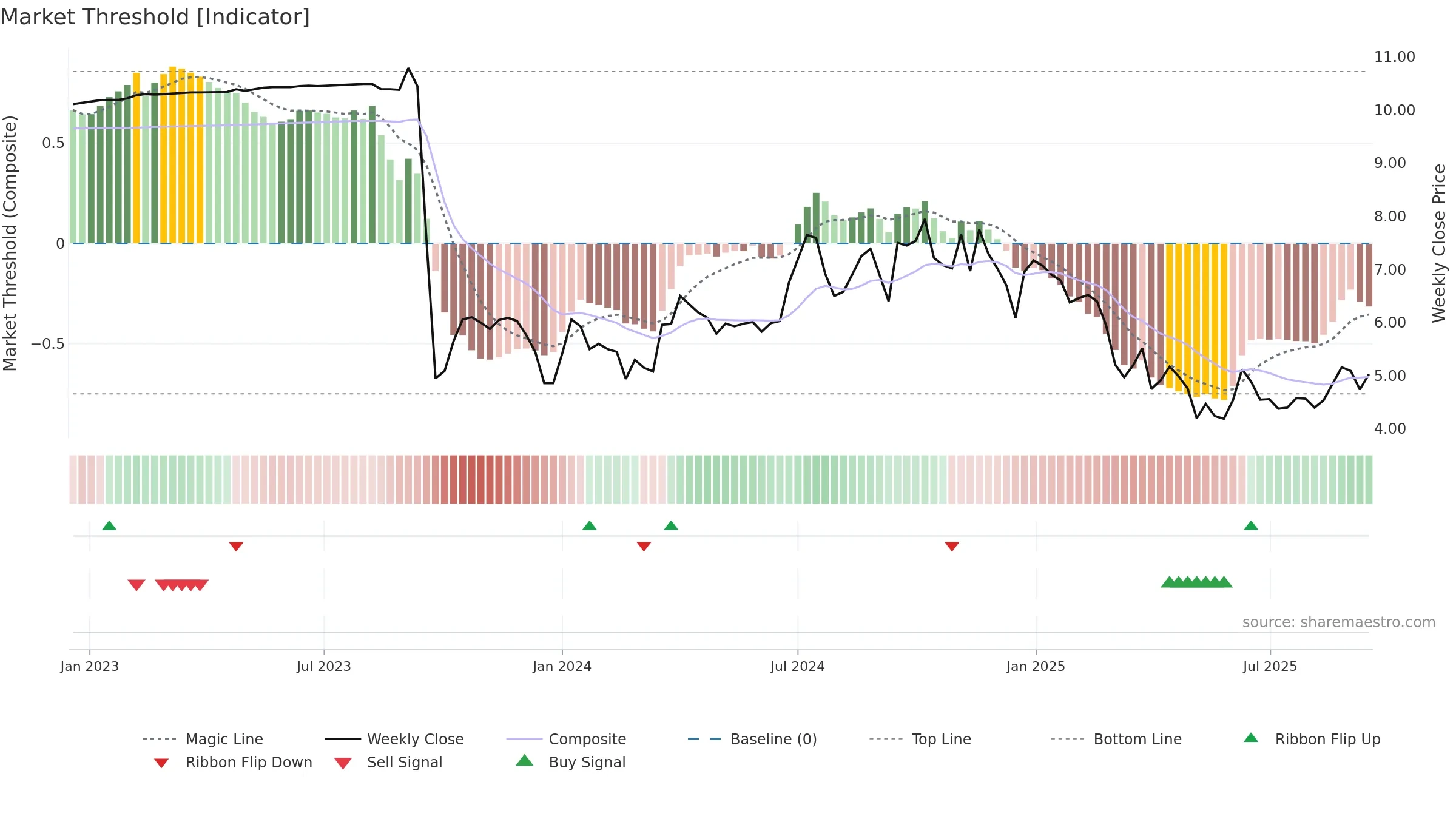1456x819 pixels.
Task: Click the Jan 2023 x-axis label
Action: [x=90, y=666]
